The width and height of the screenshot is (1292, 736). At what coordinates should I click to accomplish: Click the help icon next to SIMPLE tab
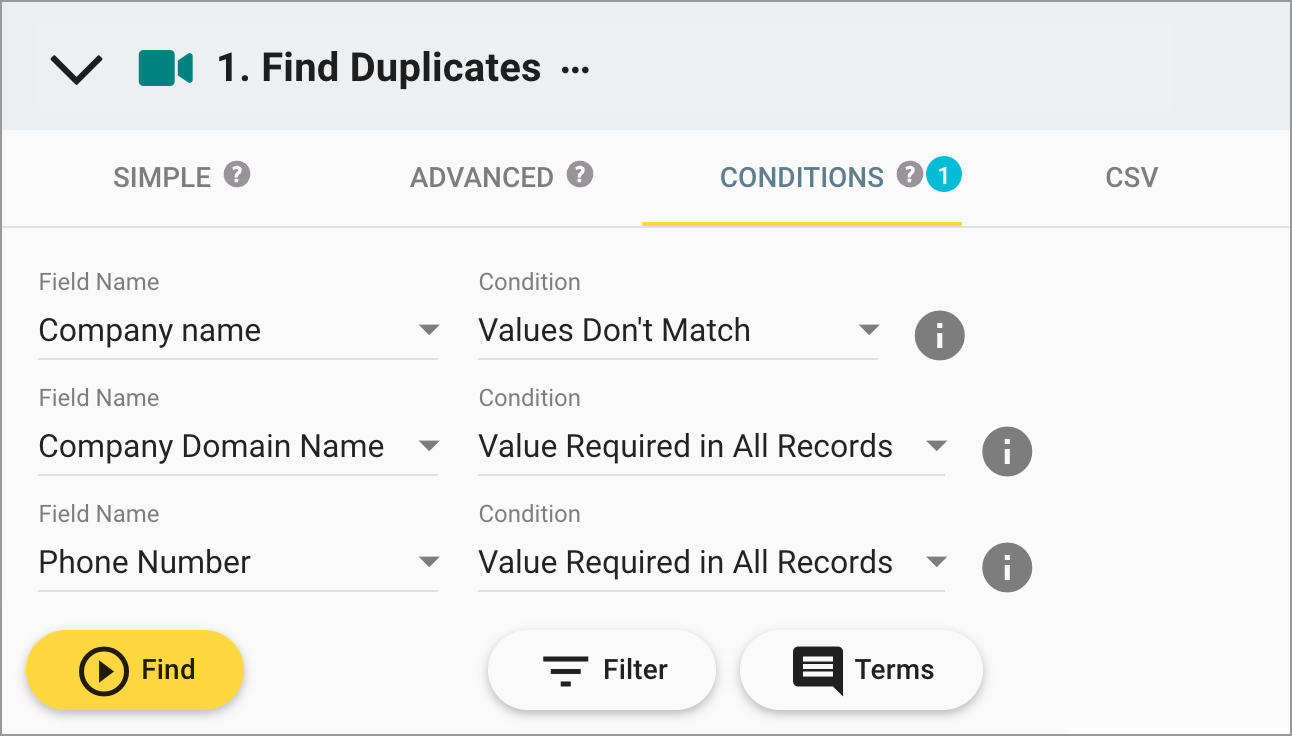(238, 175)
